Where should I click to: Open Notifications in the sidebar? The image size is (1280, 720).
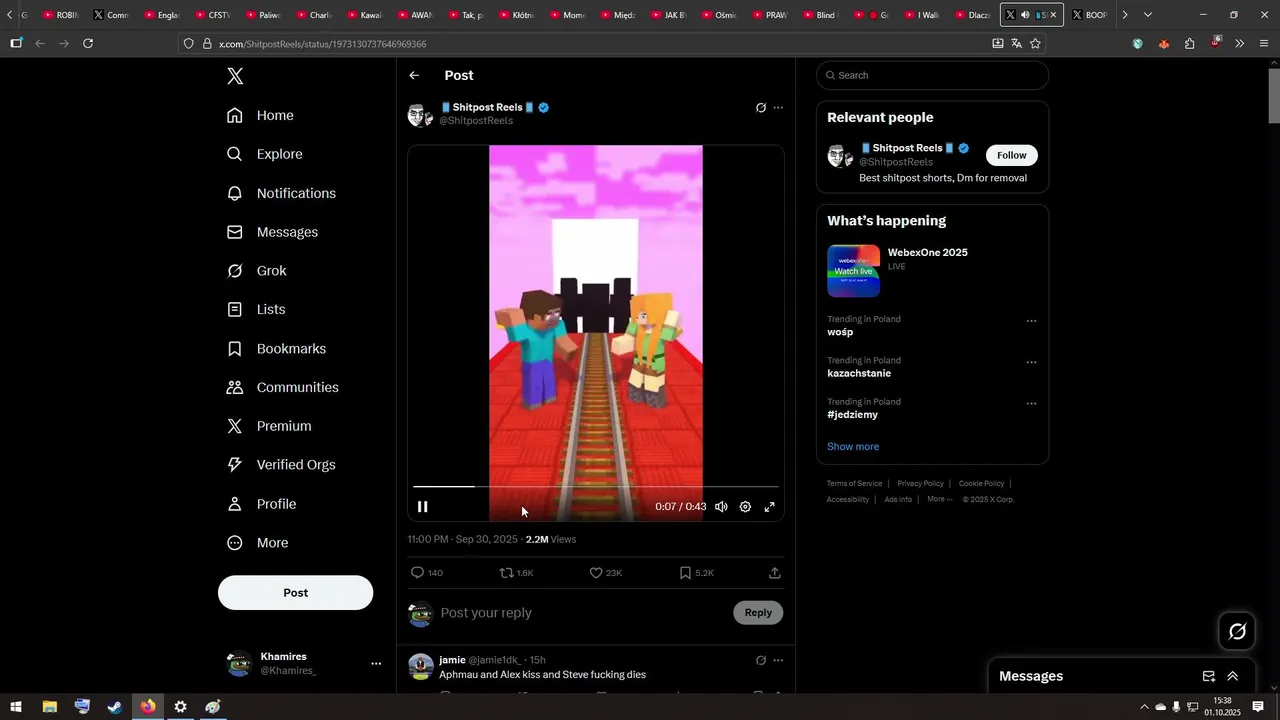pyautogui.click(x=282, y=193)
